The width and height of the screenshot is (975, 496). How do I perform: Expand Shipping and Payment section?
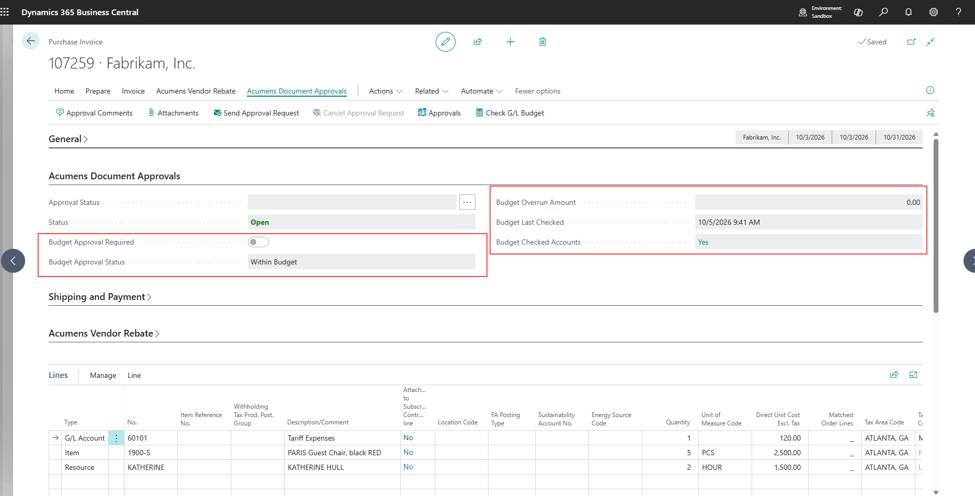click(99, 297)
